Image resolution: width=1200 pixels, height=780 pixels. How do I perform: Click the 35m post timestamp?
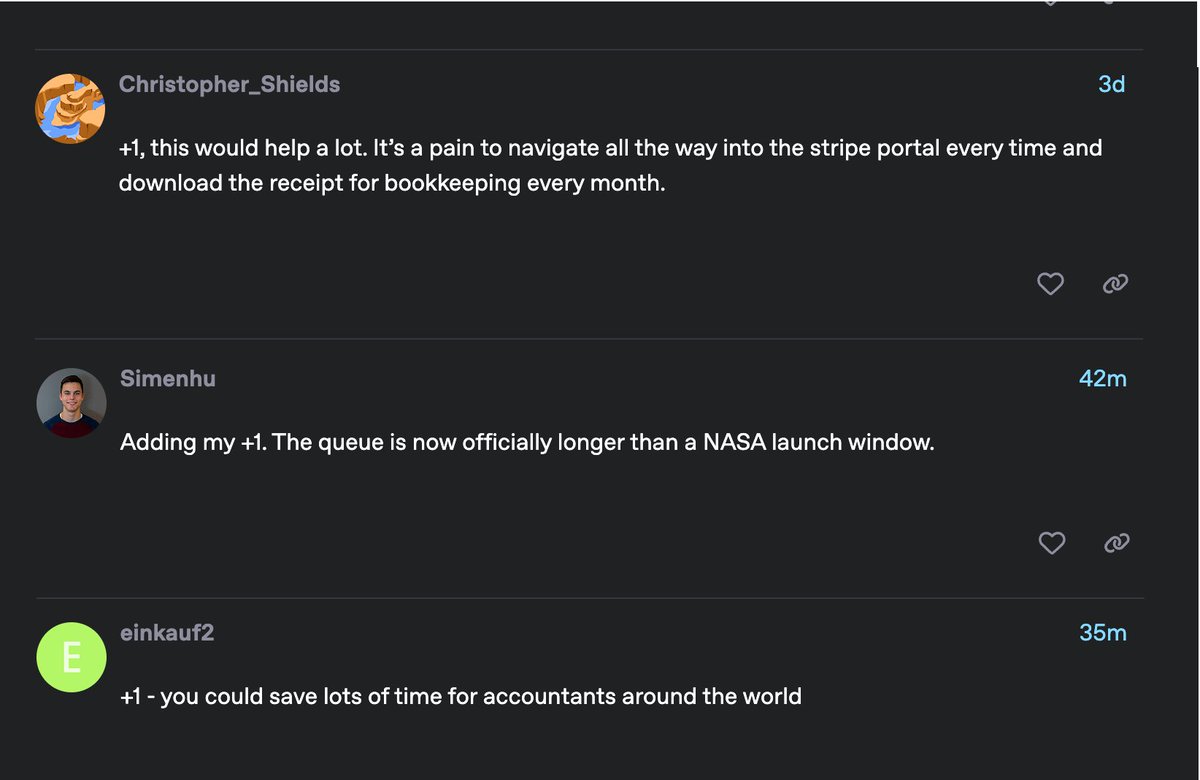coord(1103,633)
